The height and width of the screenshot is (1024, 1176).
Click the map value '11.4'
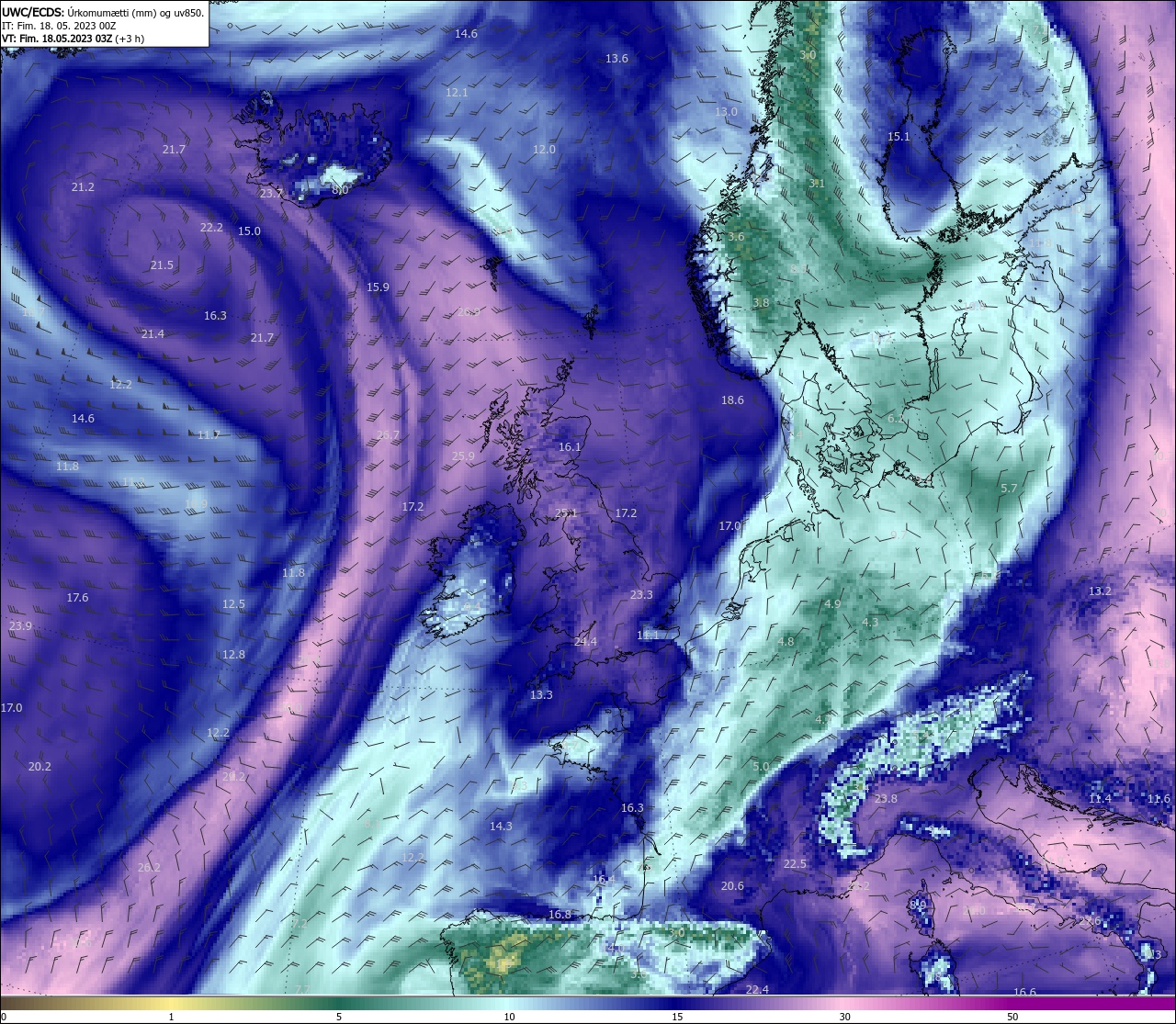click(x=1100, y=799)
